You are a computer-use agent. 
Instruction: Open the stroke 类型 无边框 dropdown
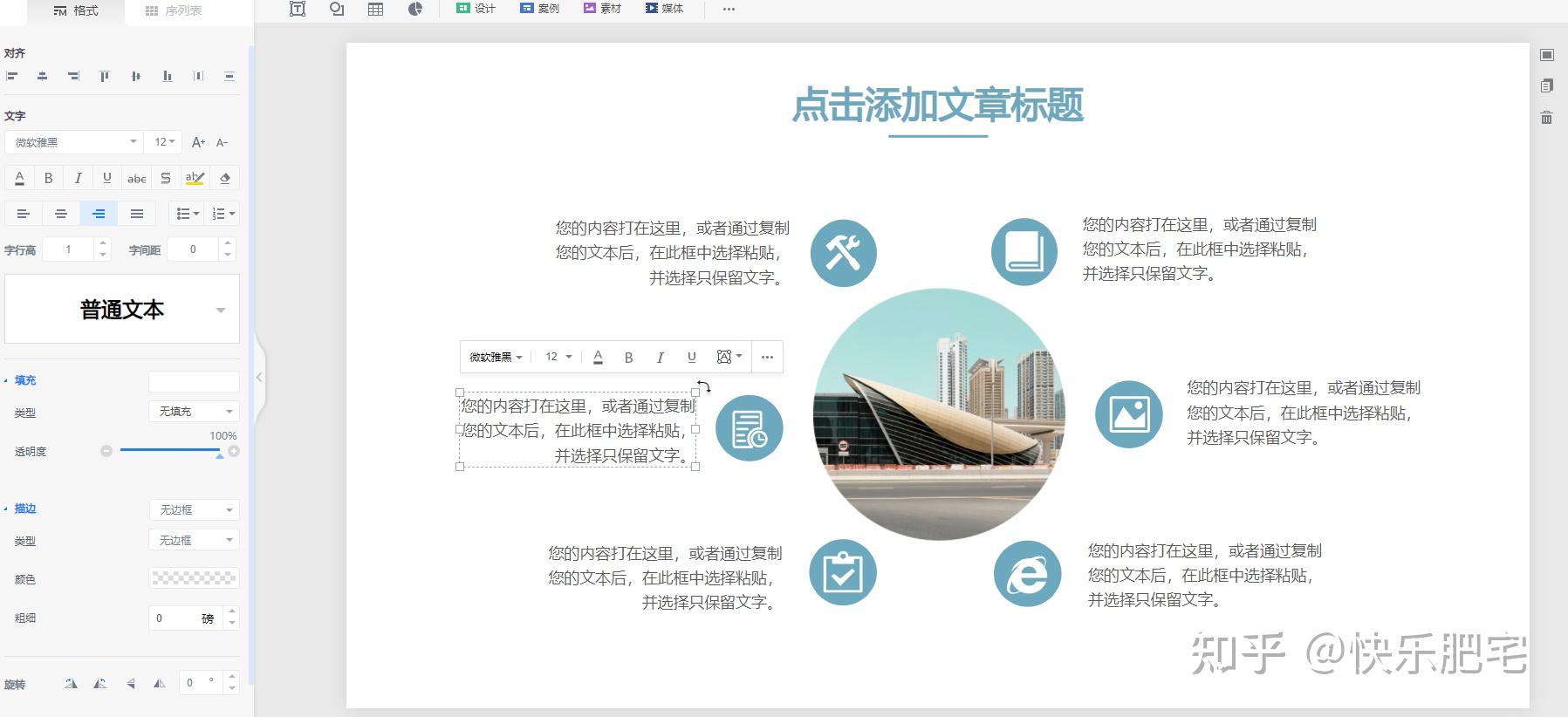194,540
